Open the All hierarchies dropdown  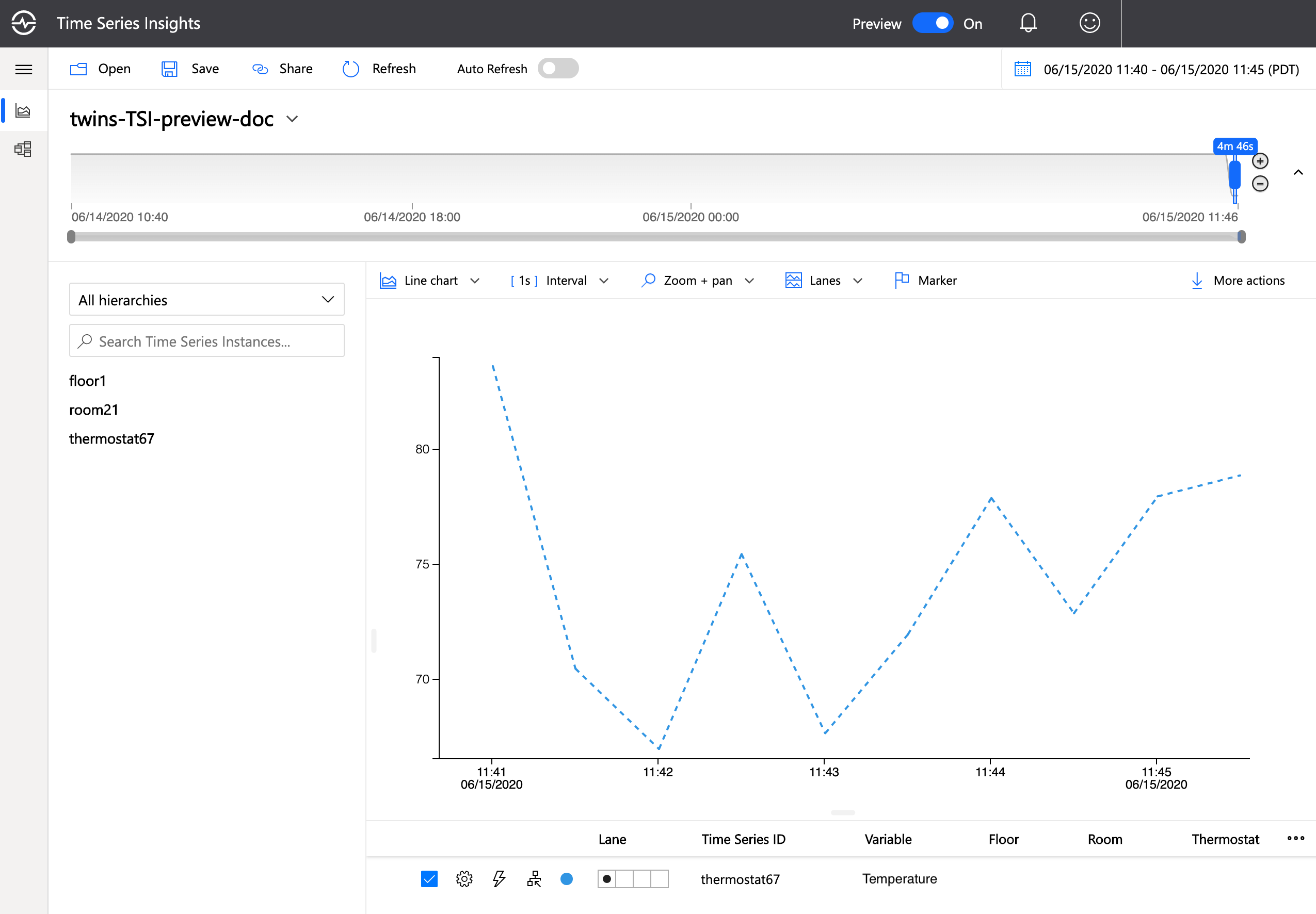tap(207, 299)
